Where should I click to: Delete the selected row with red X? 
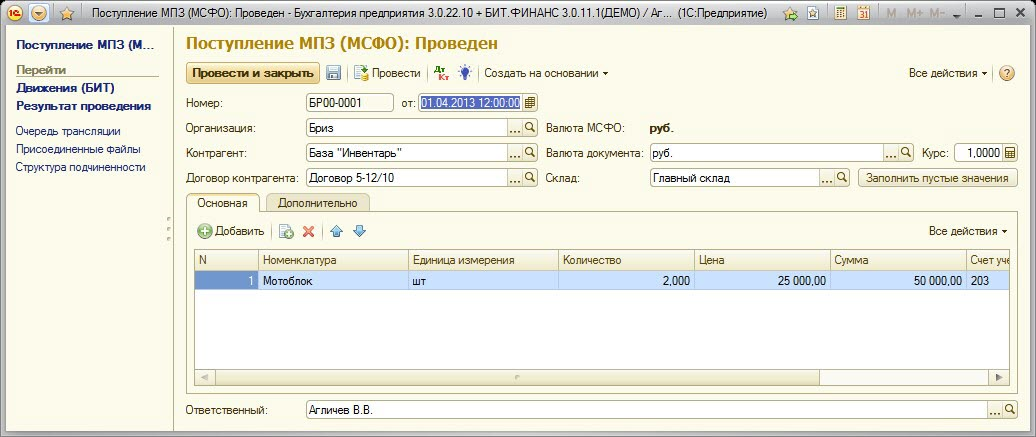coord(309,231)
